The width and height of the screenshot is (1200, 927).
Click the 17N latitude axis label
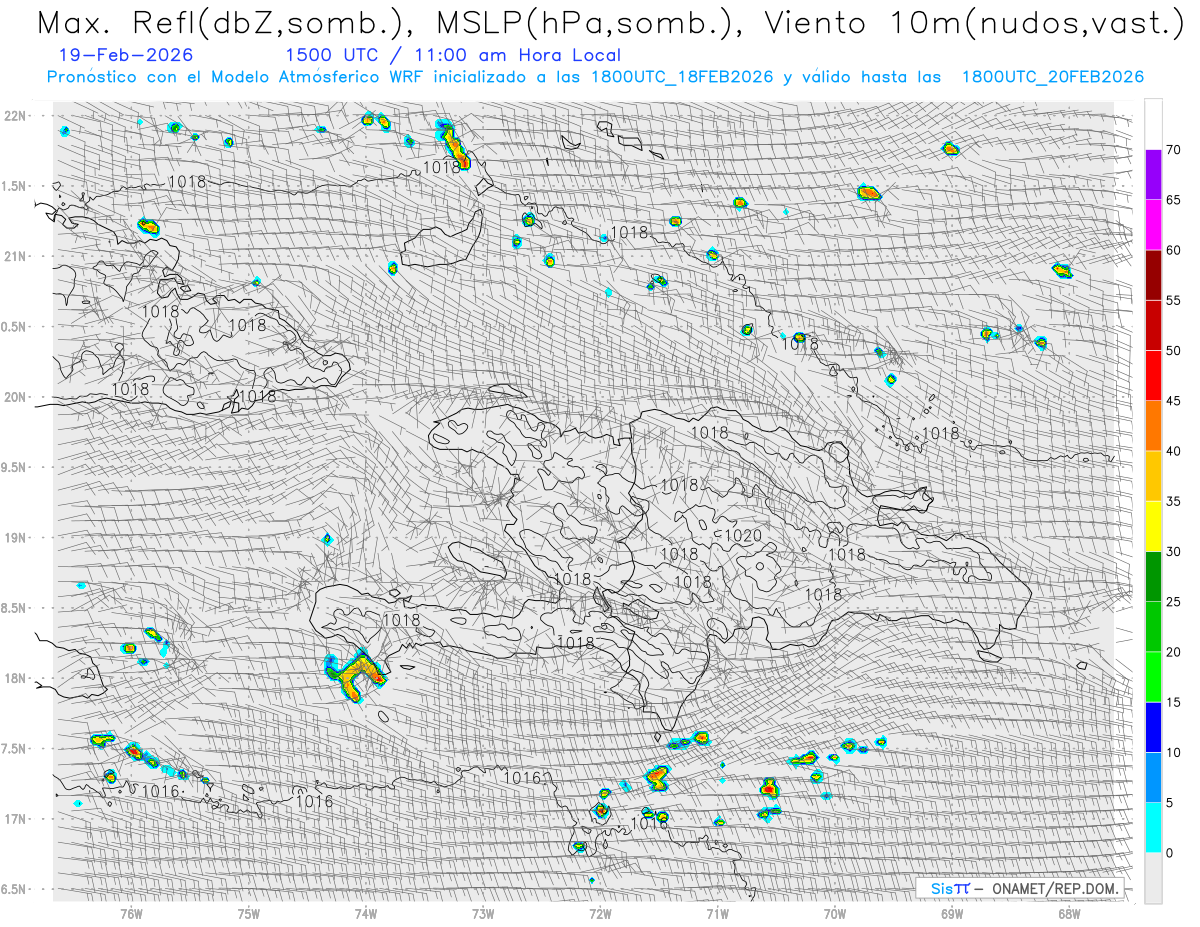[x=16, y=819]
